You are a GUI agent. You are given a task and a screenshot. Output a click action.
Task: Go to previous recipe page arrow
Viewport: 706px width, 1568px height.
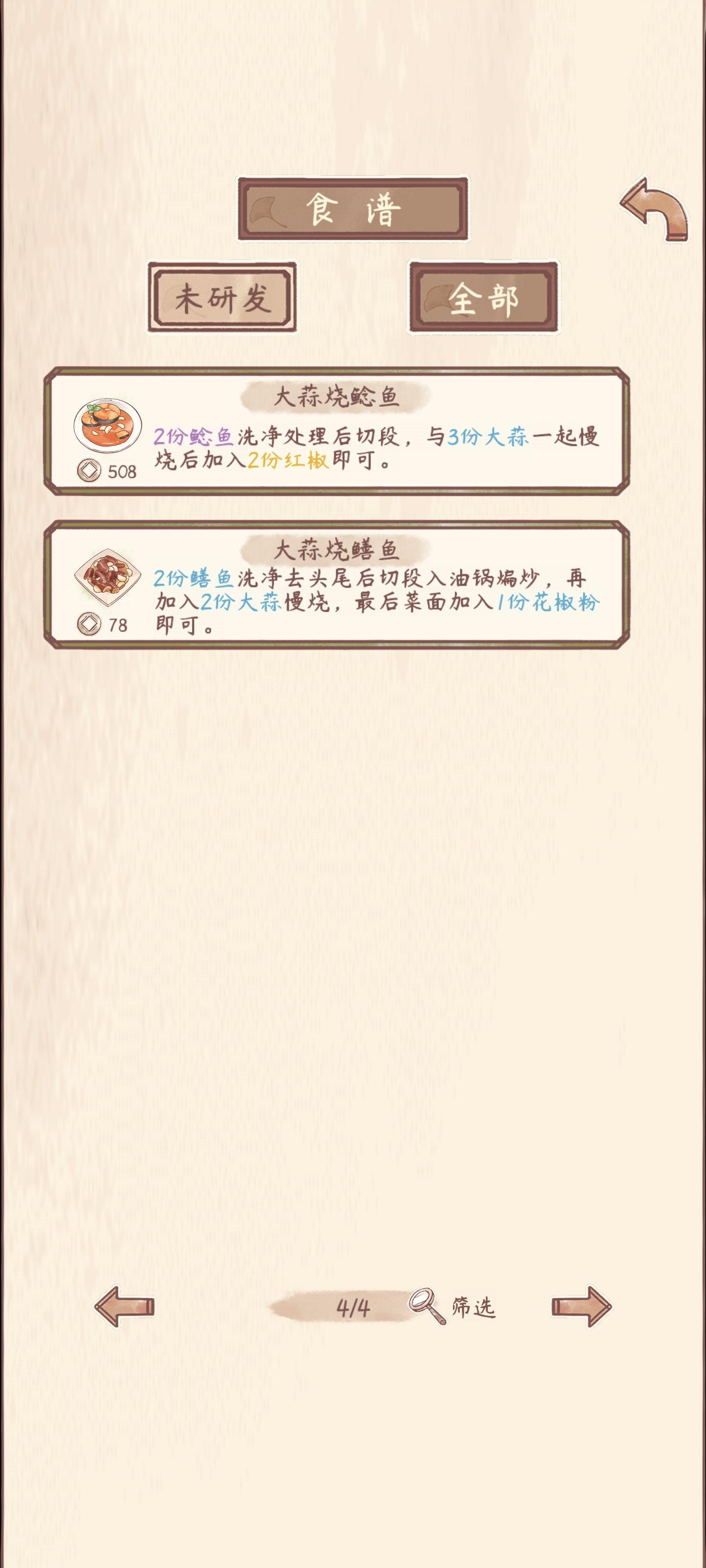coord(124,1306)
